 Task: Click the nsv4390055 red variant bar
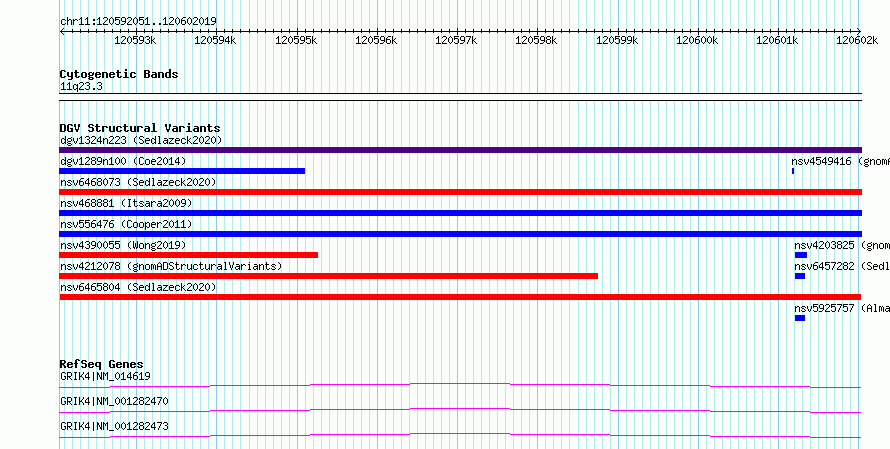(188, 255)
